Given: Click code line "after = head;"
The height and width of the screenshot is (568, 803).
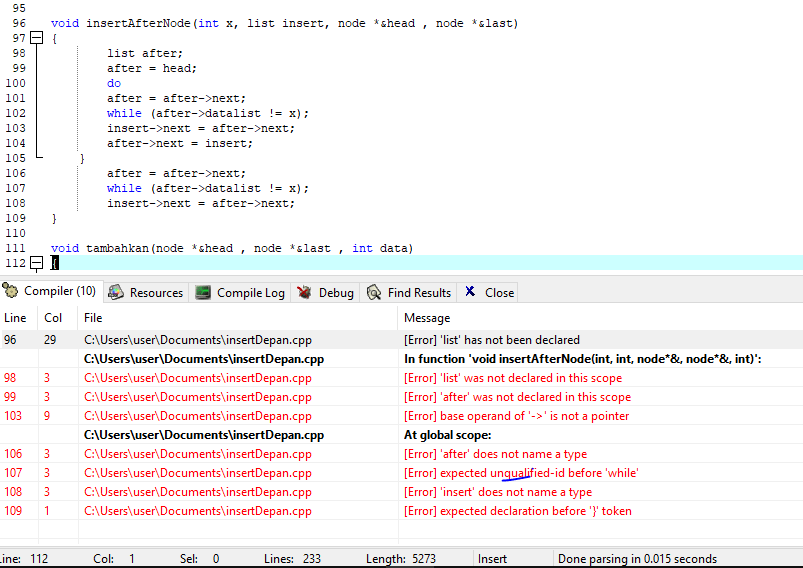Looking at the screenshot, I should click(x=152, y=68).
